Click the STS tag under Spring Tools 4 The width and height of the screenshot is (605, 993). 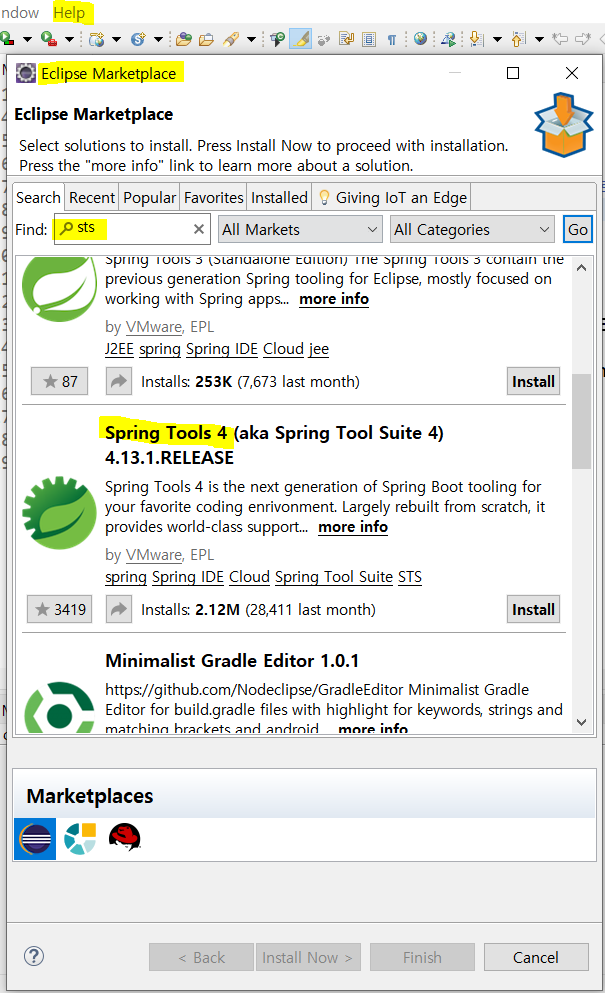point(410,577)
